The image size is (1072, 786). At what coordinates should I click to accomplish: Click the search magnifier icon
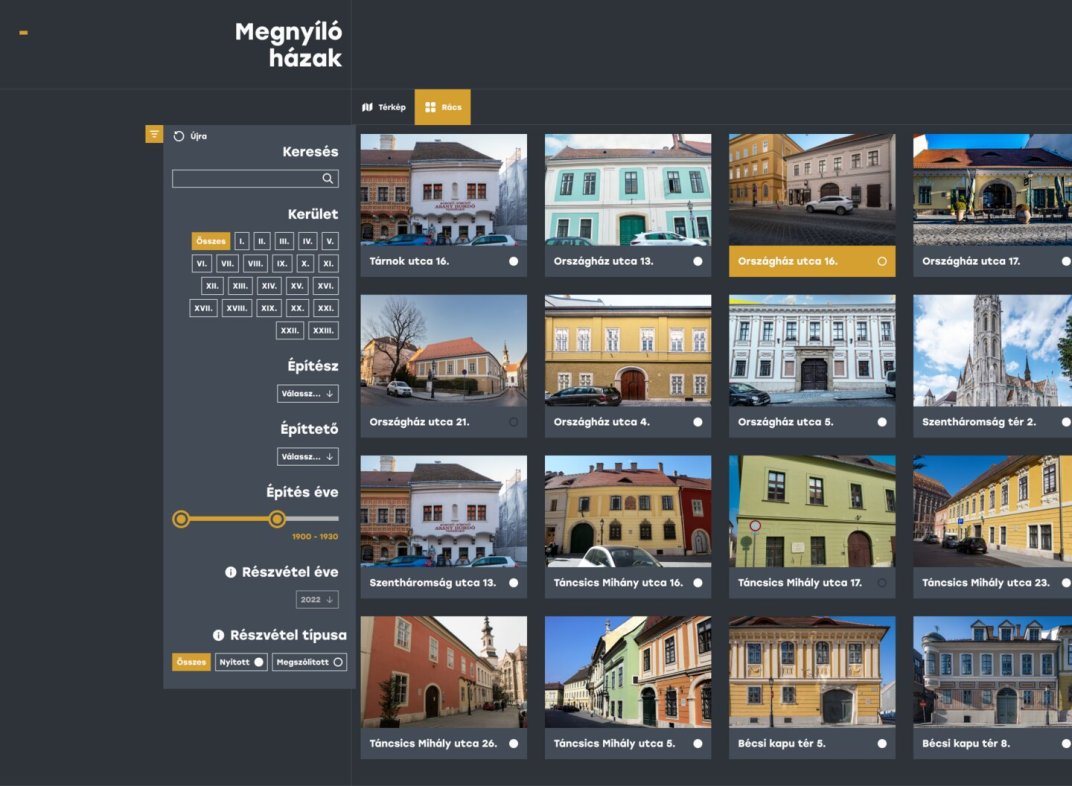coord(327,178)
